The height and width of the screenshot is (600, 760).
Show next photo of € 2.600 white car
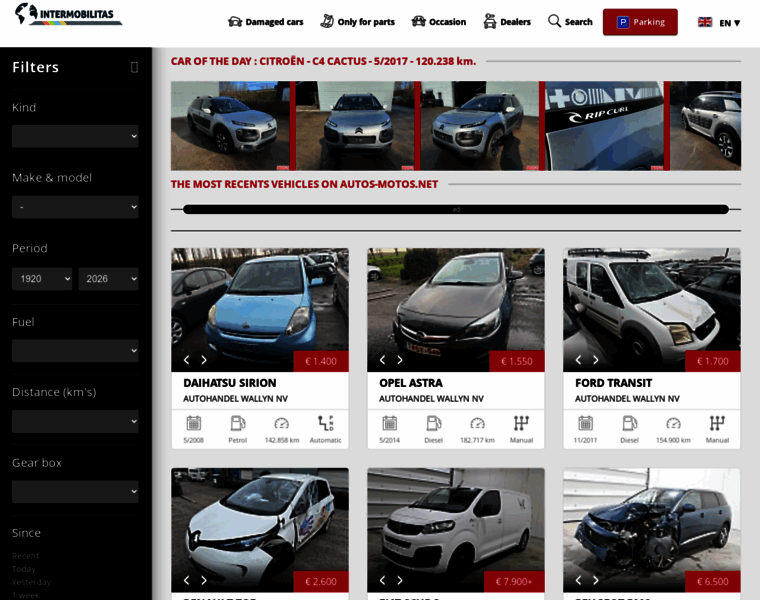204,580
